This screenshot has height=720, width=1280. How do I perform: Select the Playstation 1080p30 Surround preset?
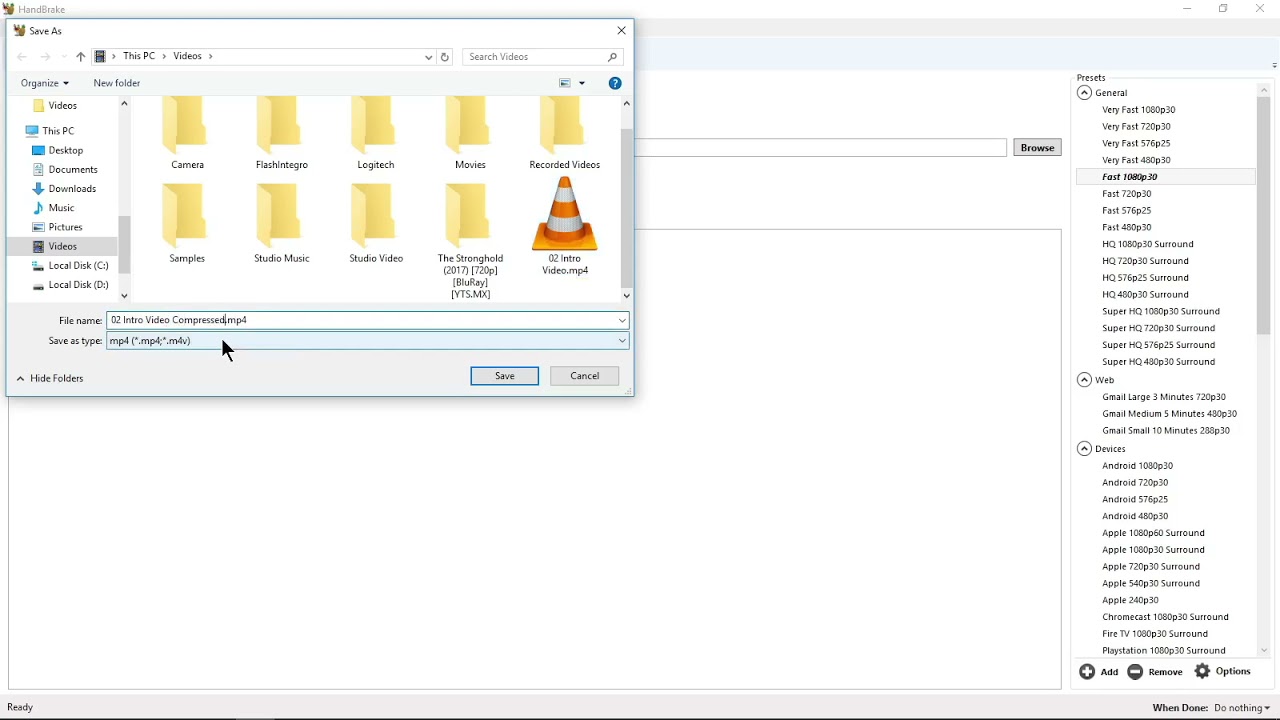(1164, 651)
